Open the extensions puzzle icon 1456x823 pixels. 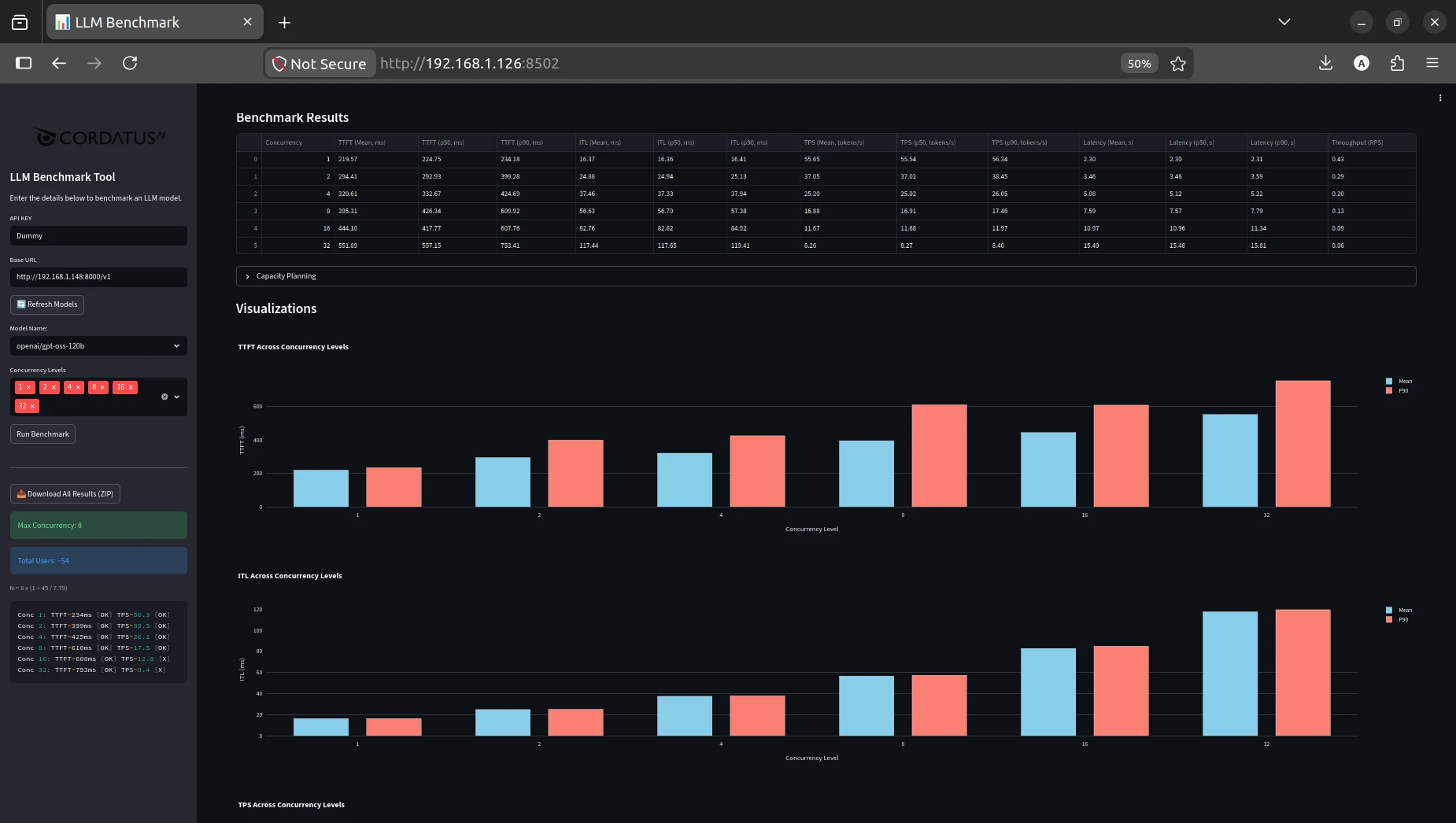pyautogui.click(x=1397, y=63)
